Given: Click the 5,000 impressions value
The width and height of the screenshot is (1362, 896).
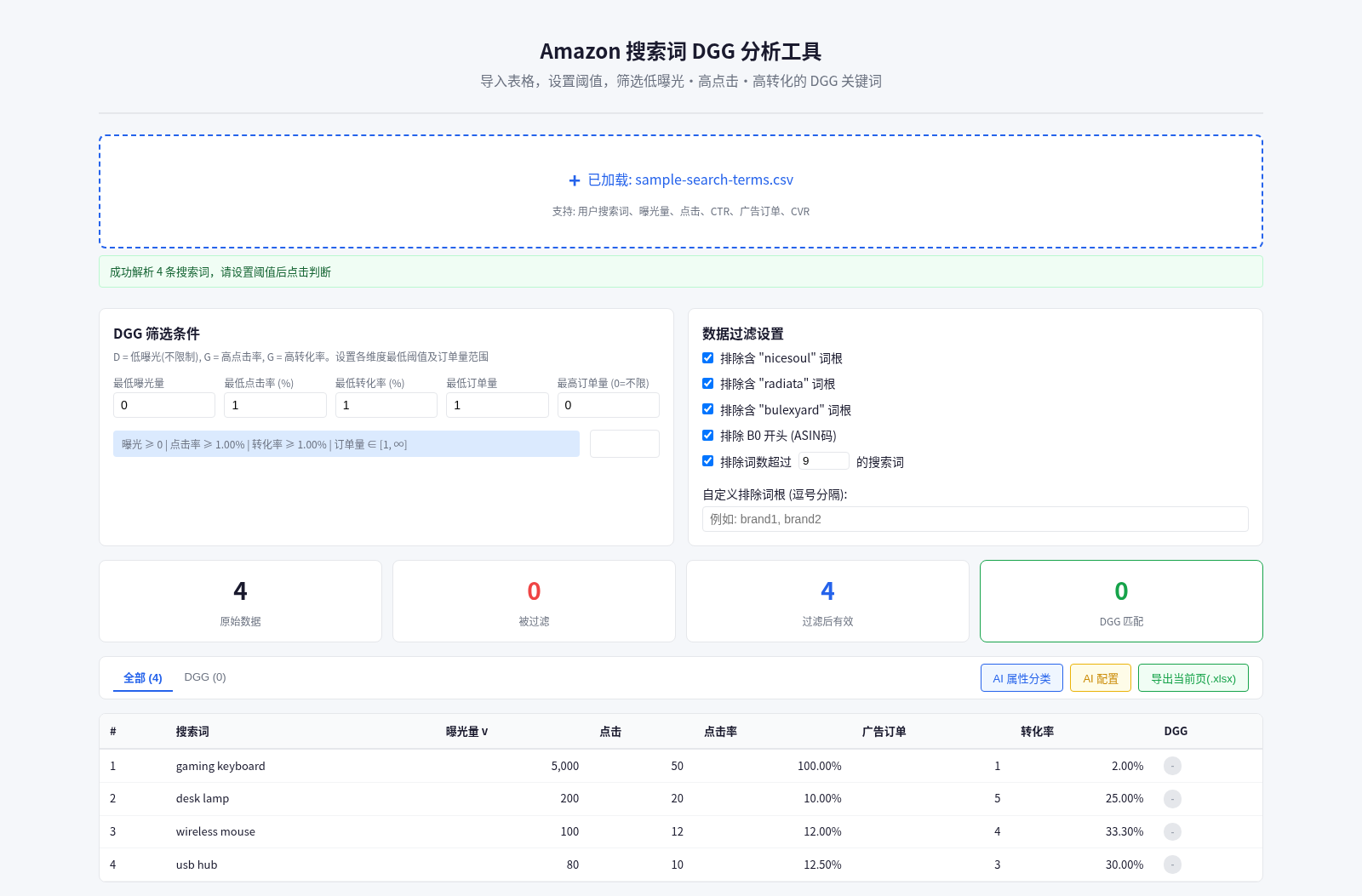Looking at the screenshot, I should pos(565,766).
